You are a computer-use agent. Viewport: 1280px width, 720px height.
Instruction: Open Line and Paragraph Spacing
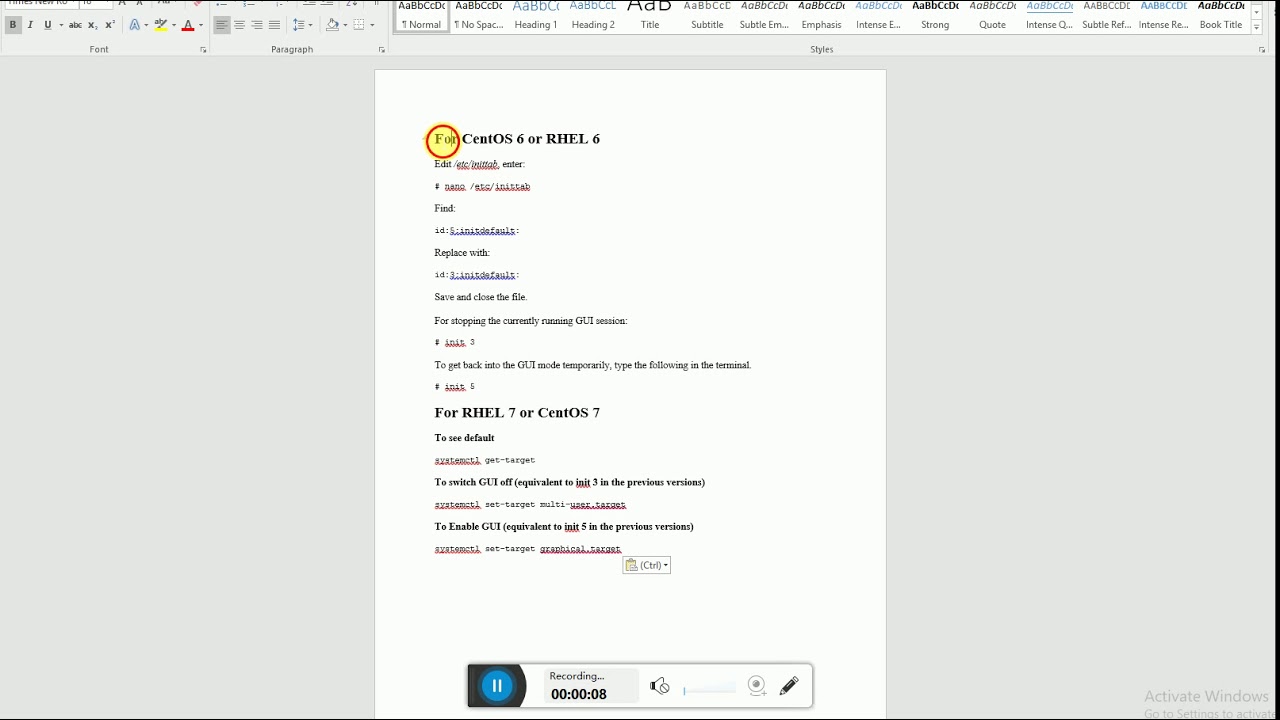pyautogui.click(x=303, y=25)
